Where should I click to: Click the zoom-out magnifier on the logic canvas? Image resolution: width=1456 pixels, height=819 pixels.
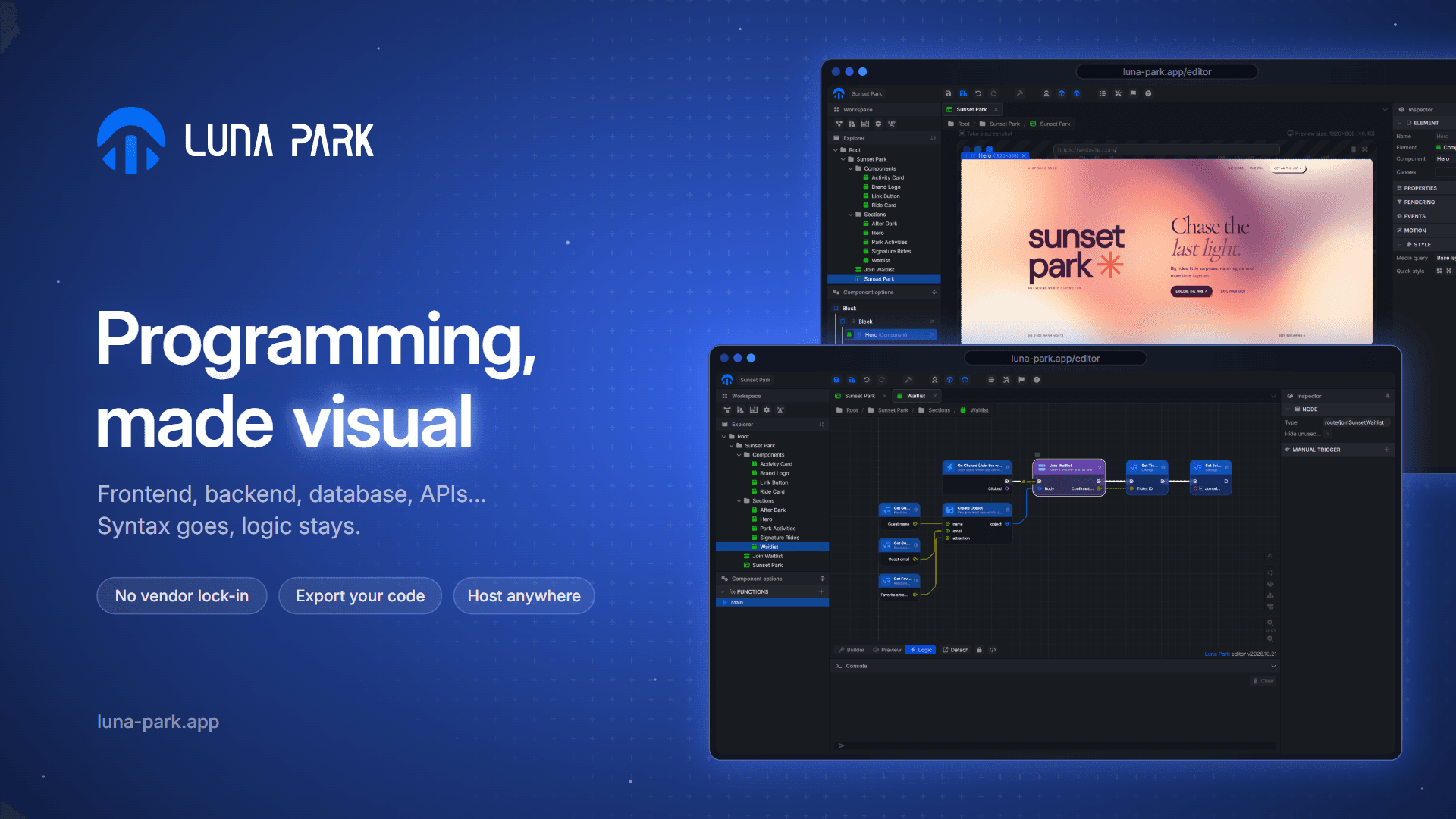tap(1270, 639)
